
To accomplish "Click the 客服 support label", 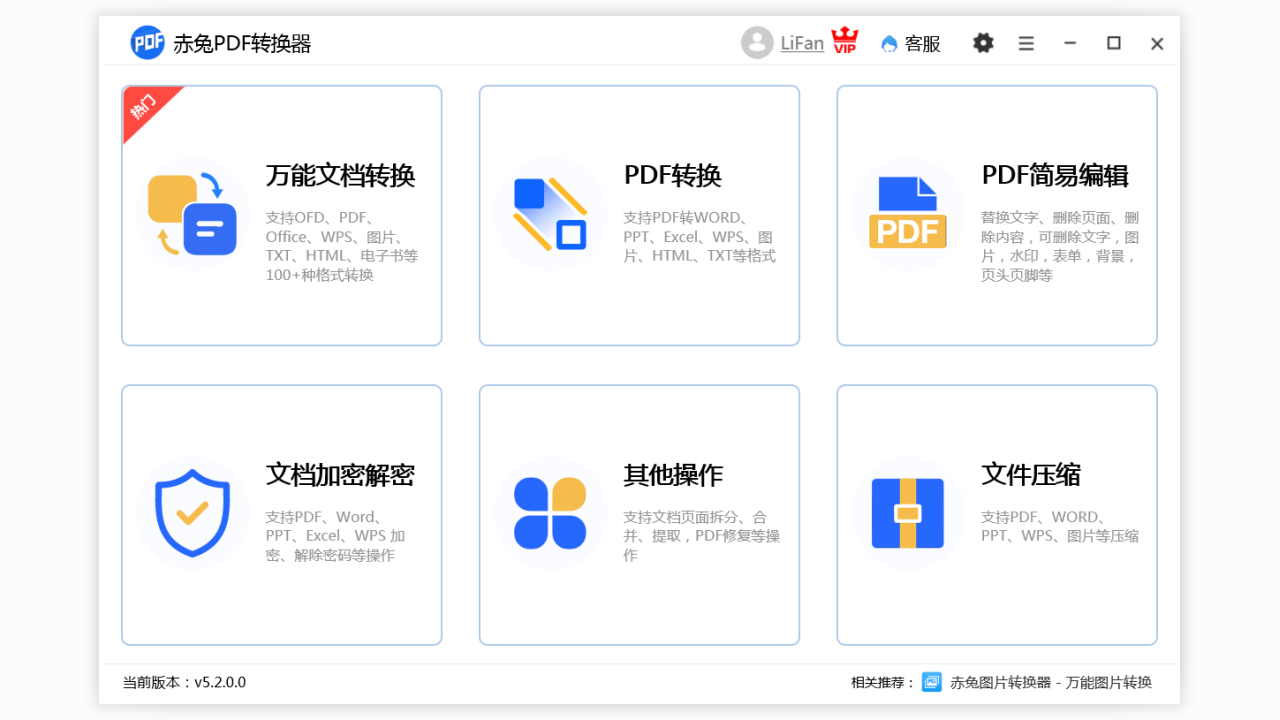I will pyautogui.click(x=923, y=44).
